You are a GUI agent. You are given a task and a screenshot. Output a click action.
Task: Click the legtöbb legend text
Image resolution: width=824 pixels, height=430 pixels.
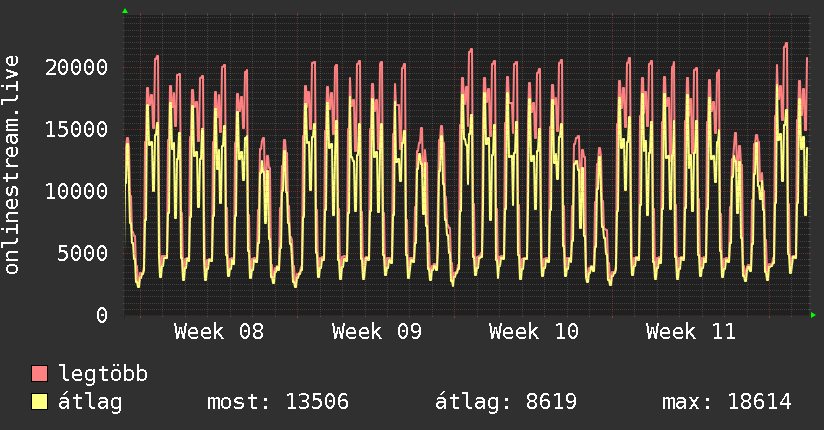point(103,375)
